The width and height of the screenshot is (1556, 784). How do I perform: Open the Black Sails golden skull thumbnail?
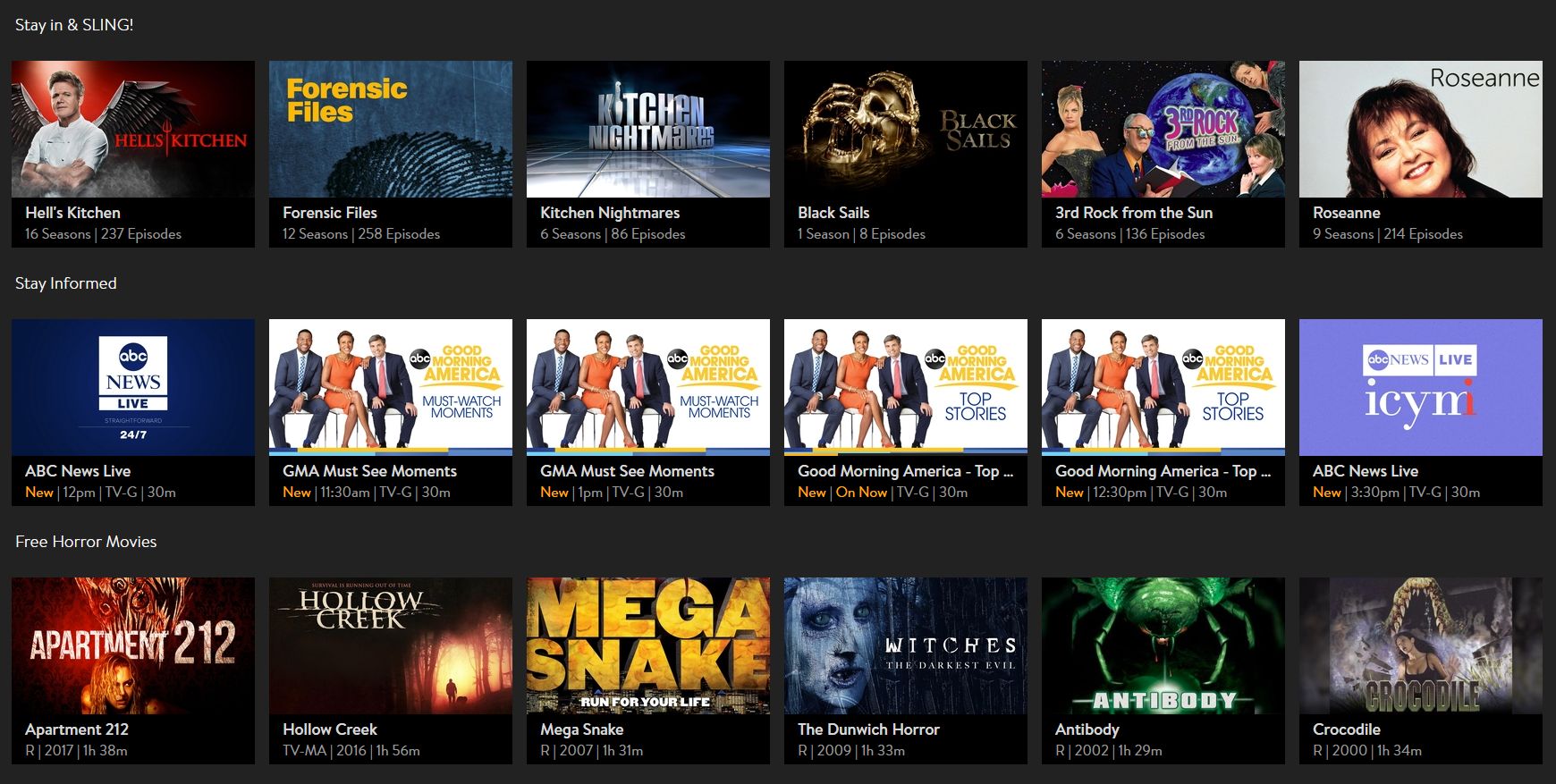click(x=906, y=129)
